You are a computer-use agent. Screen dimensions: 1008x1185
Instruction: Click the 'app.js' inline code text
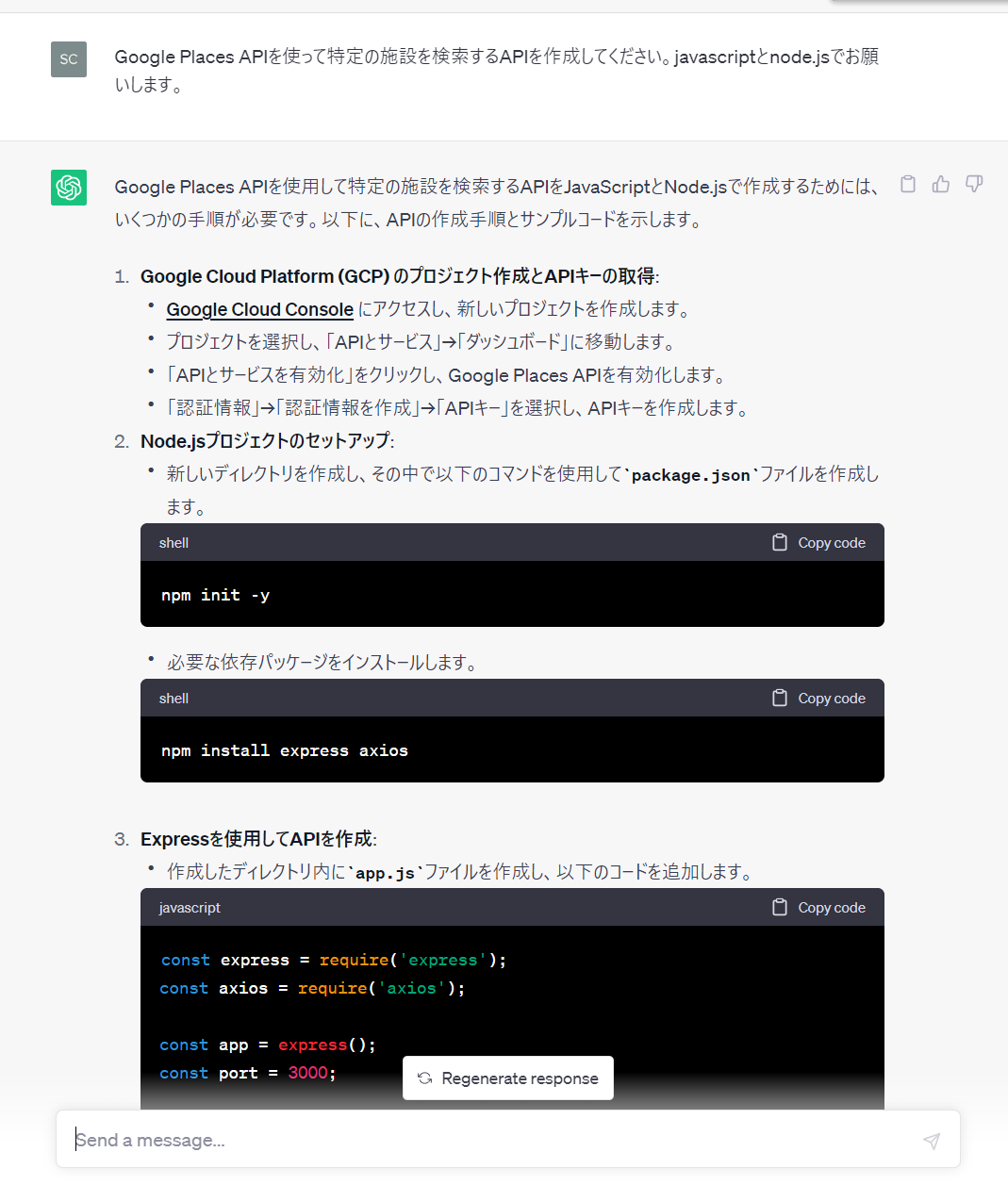[x=386, y=873]
